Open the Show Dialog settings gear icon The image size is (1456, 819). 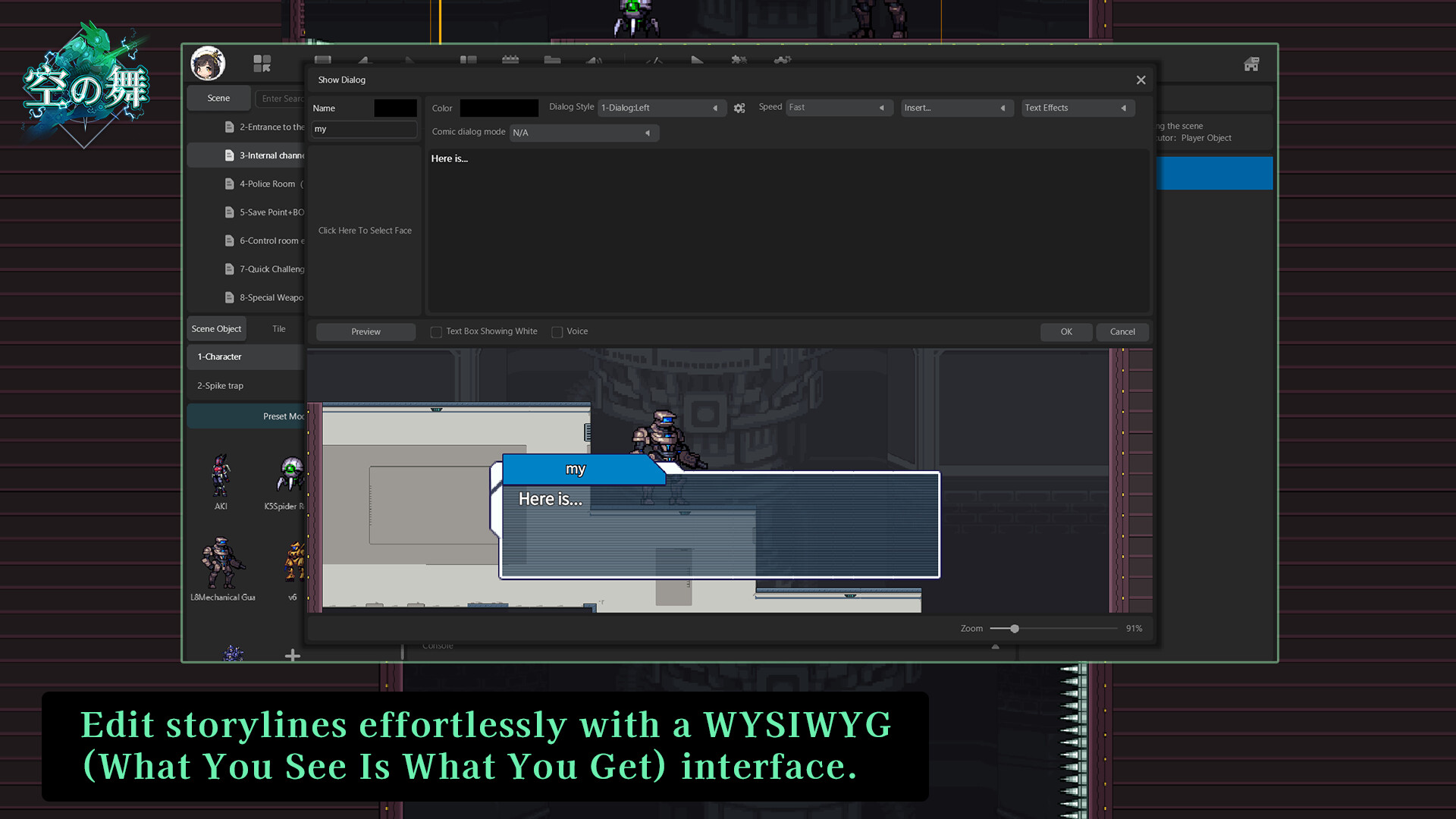pyautogui.click(x=739, y=108)
